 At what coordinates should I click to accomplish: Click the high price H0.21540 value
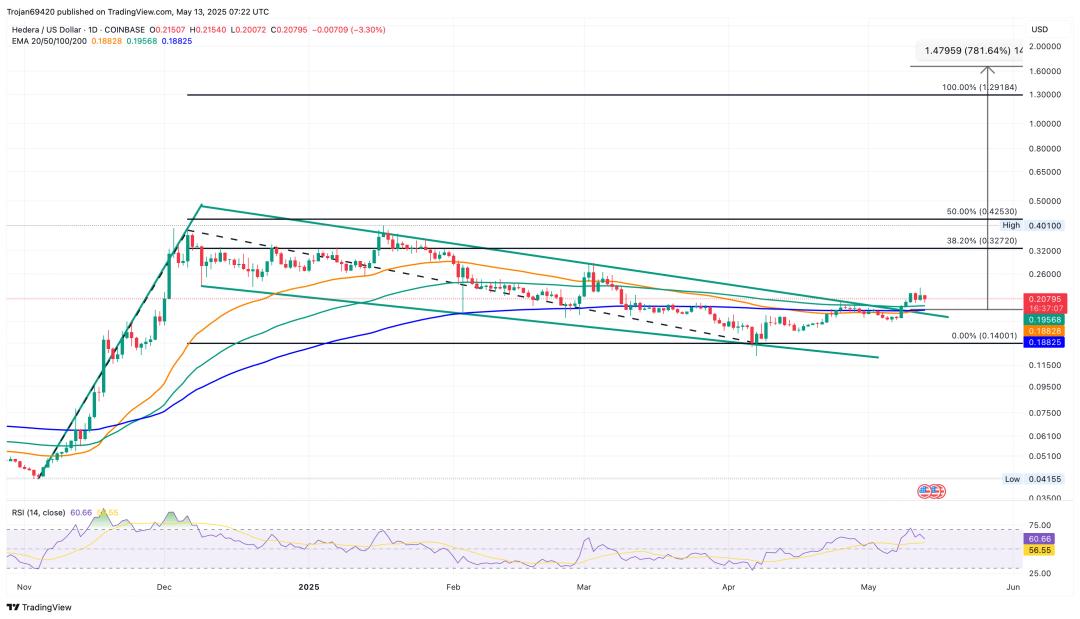tap(208, 30)
